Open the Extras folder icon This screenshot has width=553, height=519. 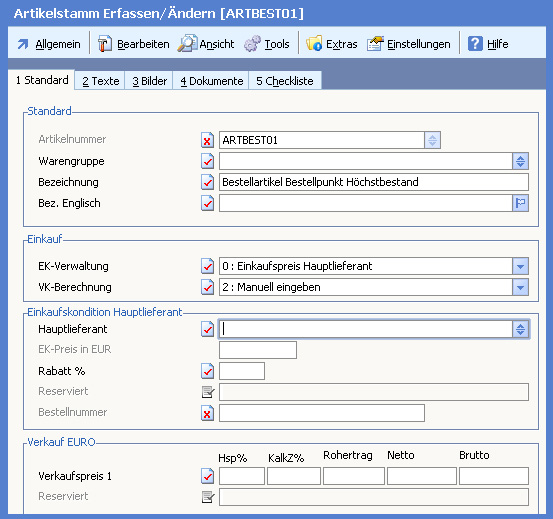coord(314,44)
